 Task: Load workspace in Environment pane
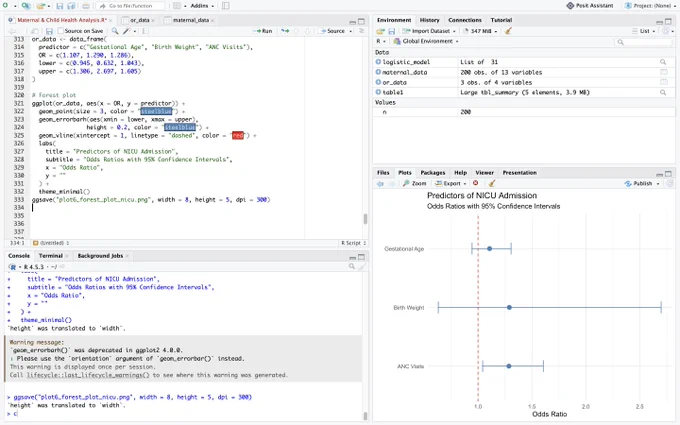380,31
